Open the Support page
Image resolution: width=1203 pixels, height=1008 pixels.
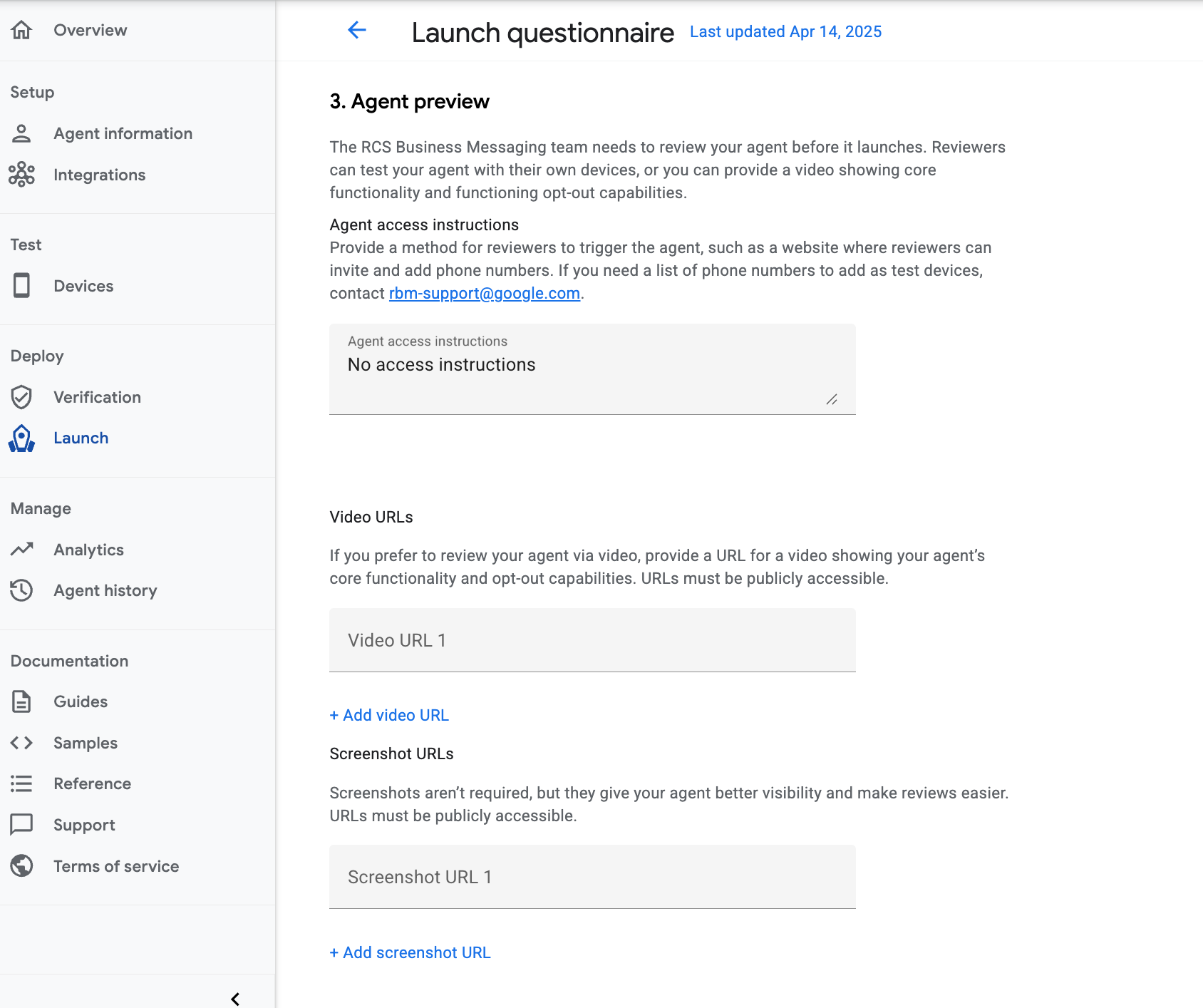tap(84, 825)
